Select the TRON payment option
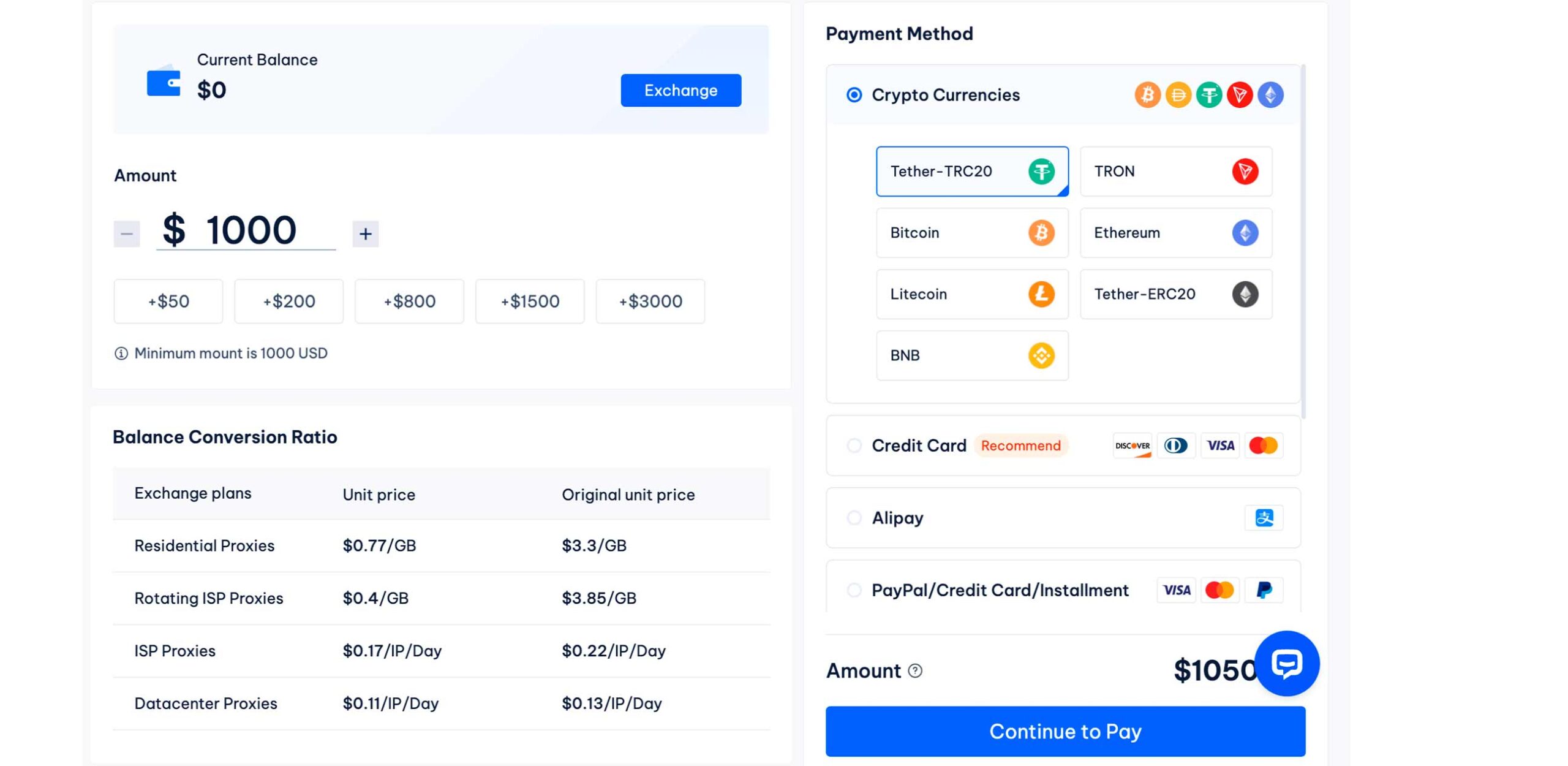The width and height of the screenshot is (1568, 766). (x=1175, y=172)
